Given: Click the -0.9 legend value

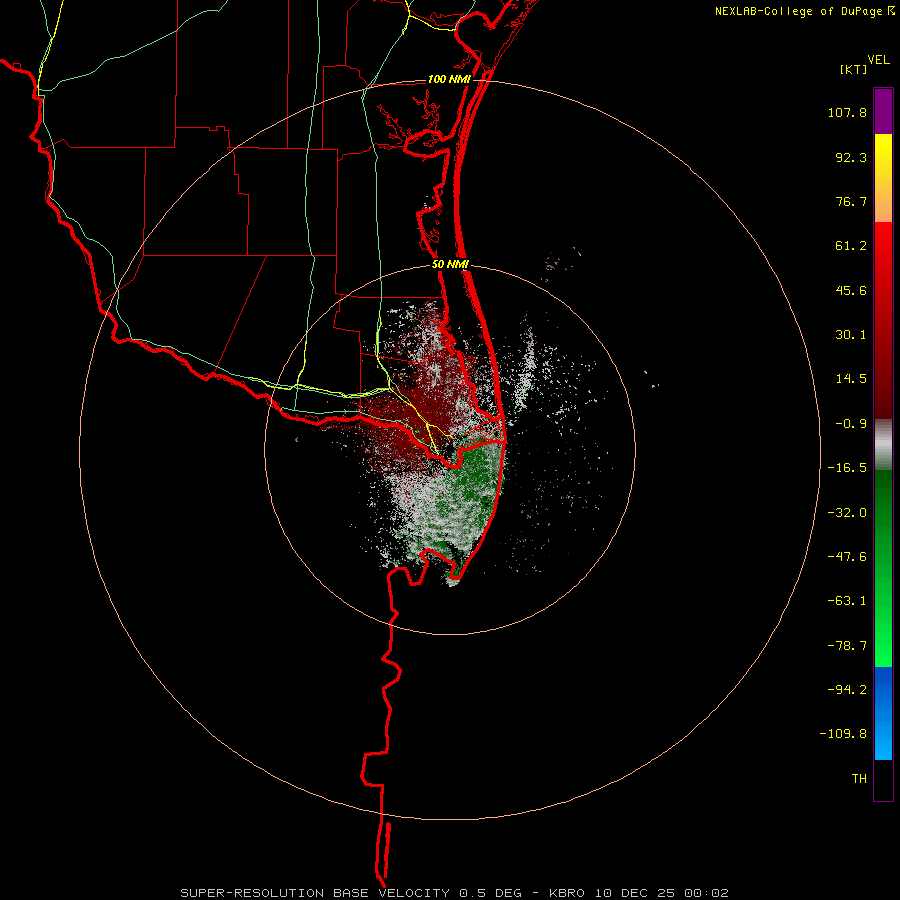Looking at the screenshot, I should [851, 424].
